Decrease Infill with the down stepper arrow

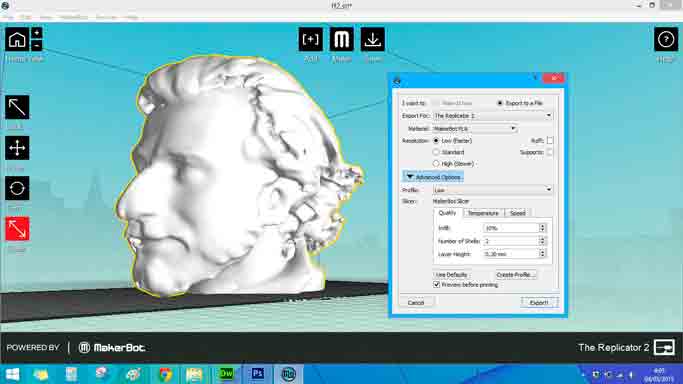(x=542, y=230)
